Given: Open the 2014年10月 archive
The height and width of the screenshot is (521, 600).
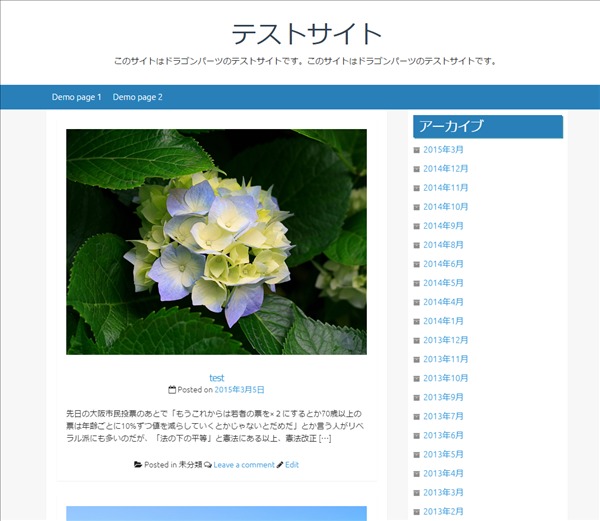Looking at the screenshot, I should coord(445,207).
